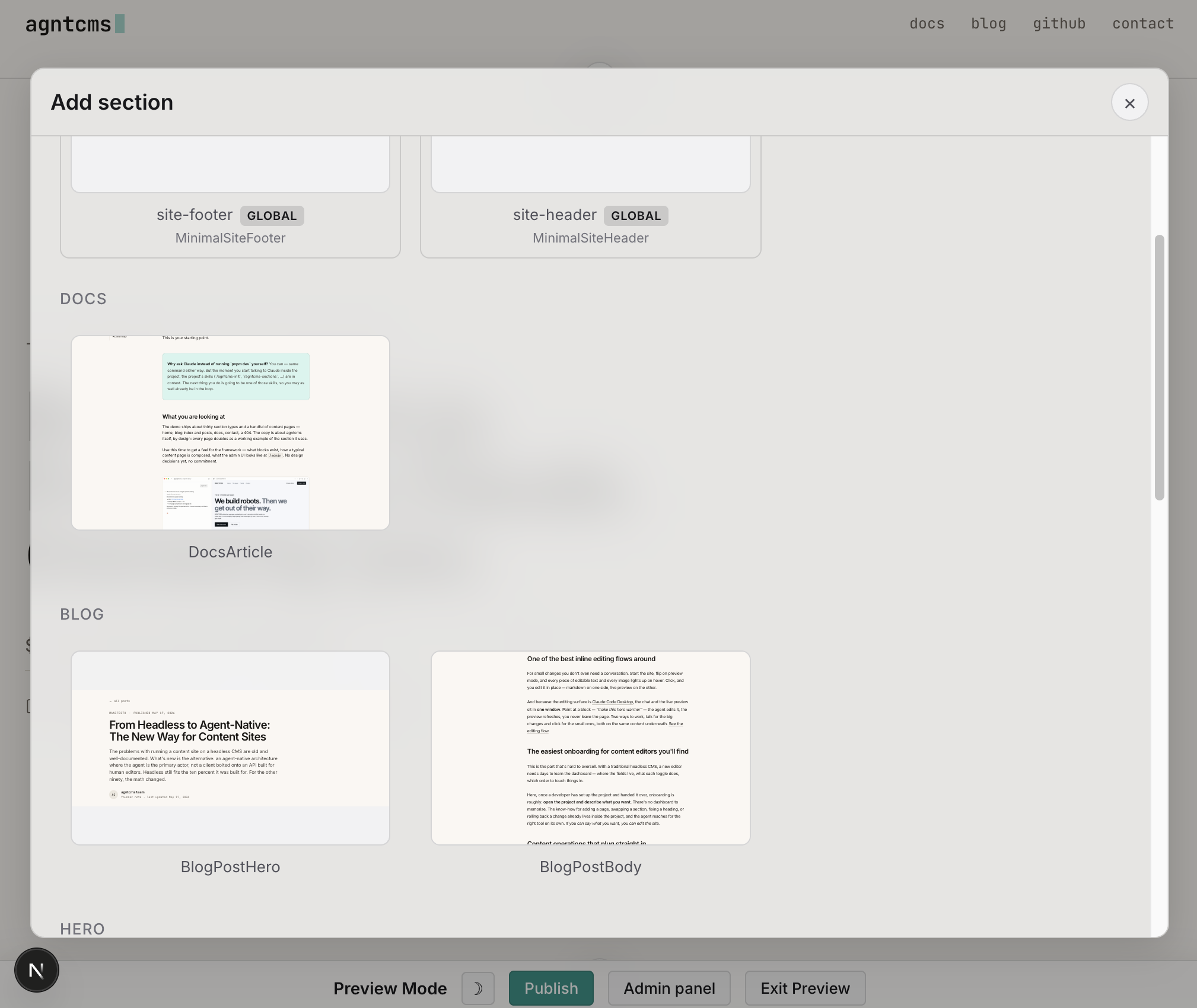Viewport: 1197px width, 1008px height.
Task: Click the agntcms logo
Action: [75, 24]
